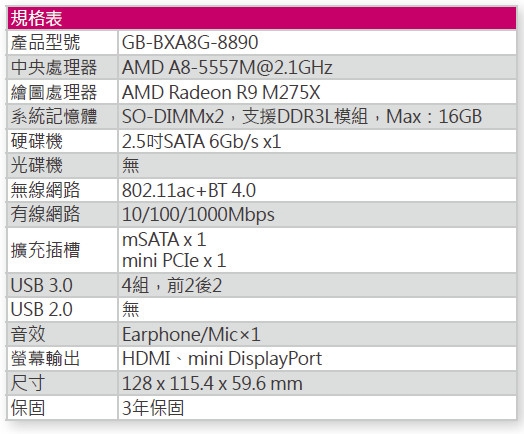
Task: Select the 802.11ac+BT 4.0 wireless value
Action: 189,190
